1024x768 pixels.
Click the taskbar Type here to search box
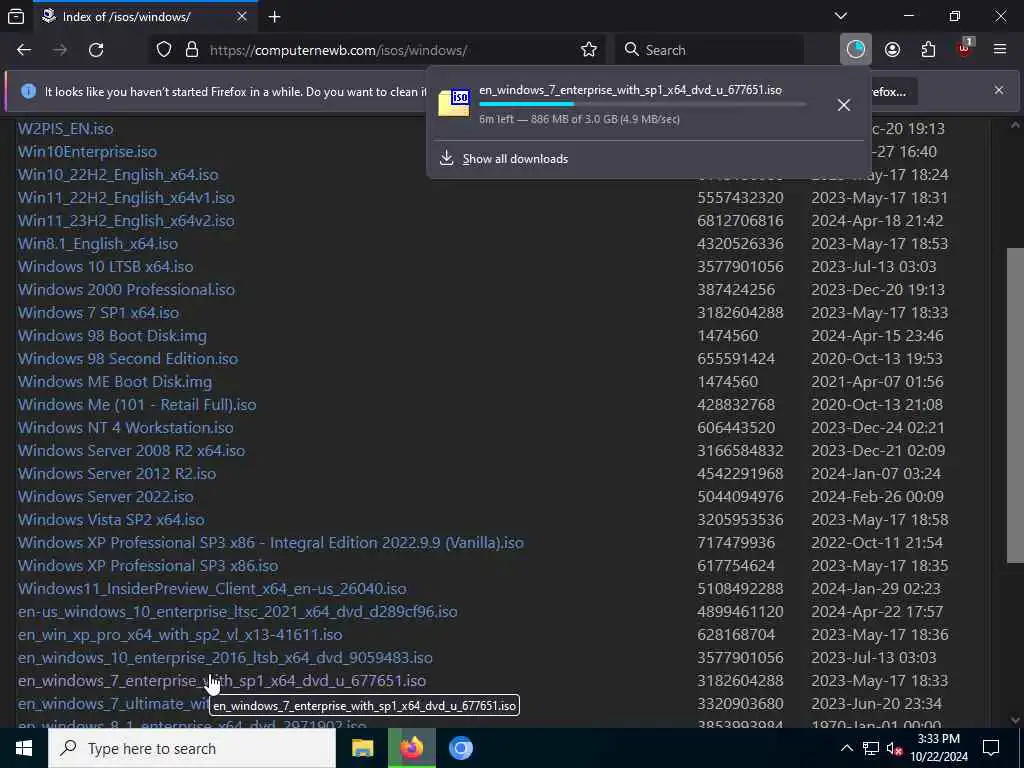click(192, 748)
